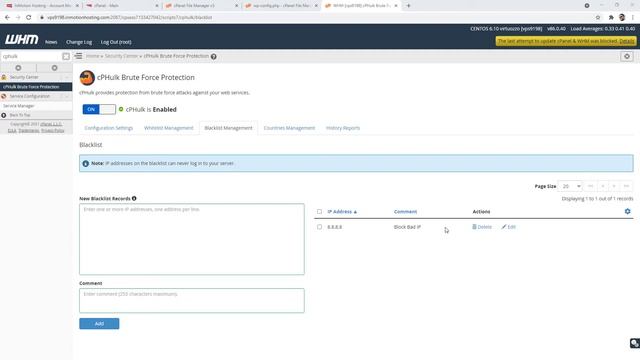Switch to the History Reports tab
This screenshot has height=360, width=640.
point(343,128)
